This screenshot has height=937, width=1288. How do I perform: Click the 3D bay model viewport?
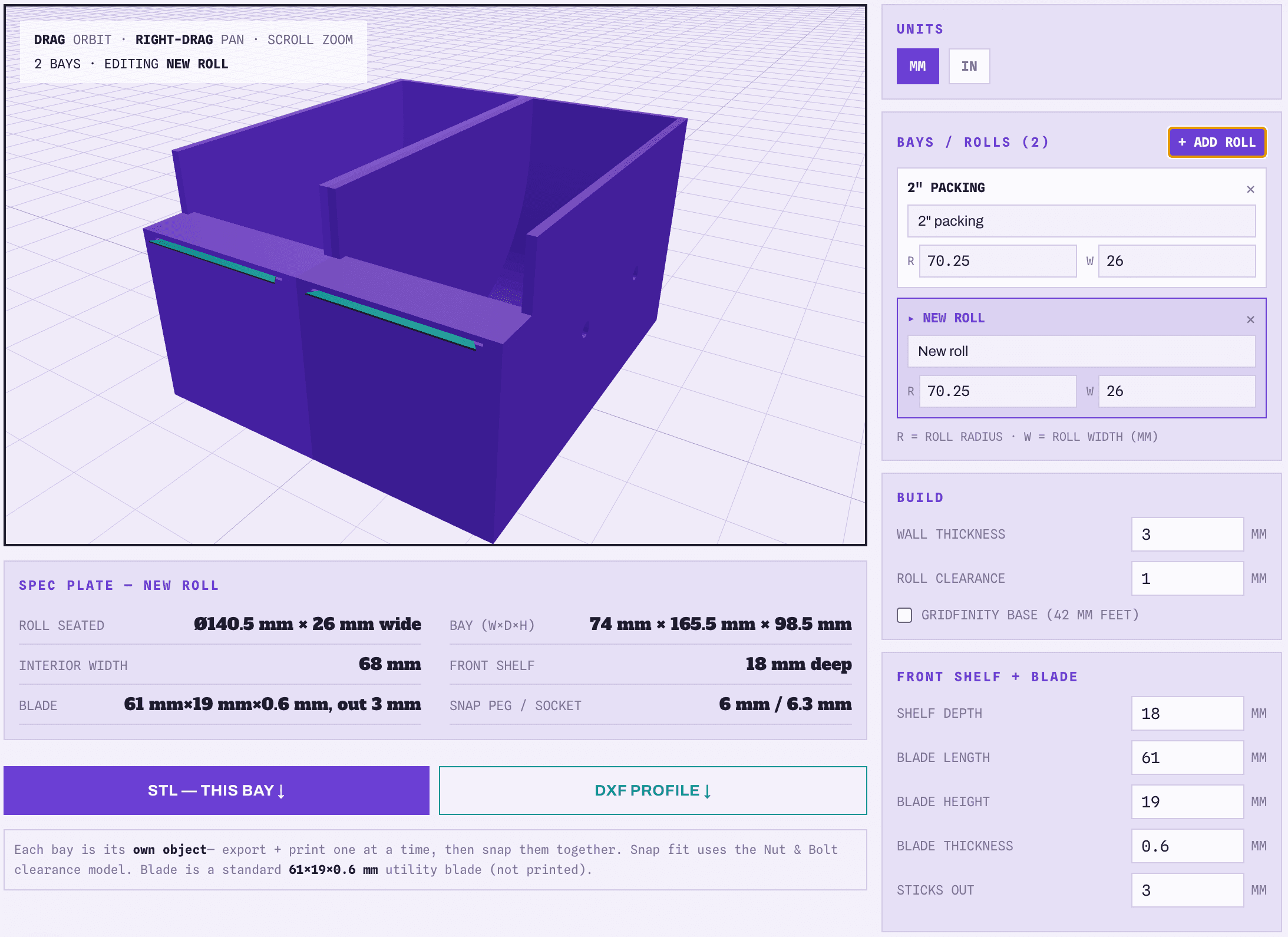pyautogui.click(x=435, y=275)
